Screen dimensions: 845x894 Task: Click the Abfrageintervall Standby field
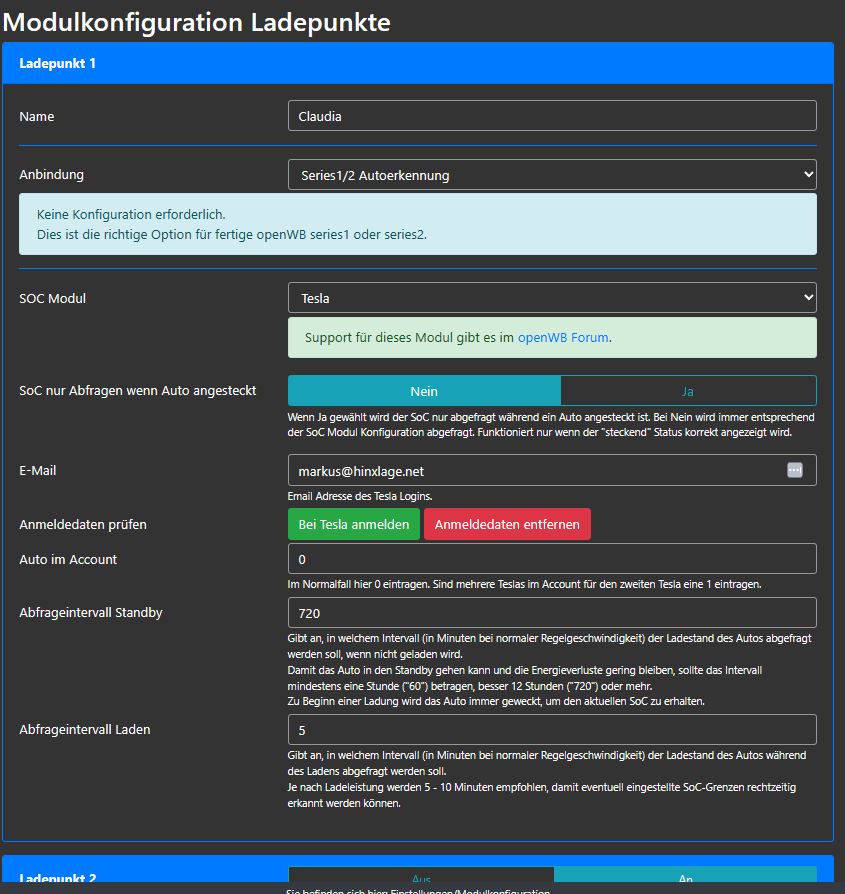552,613
